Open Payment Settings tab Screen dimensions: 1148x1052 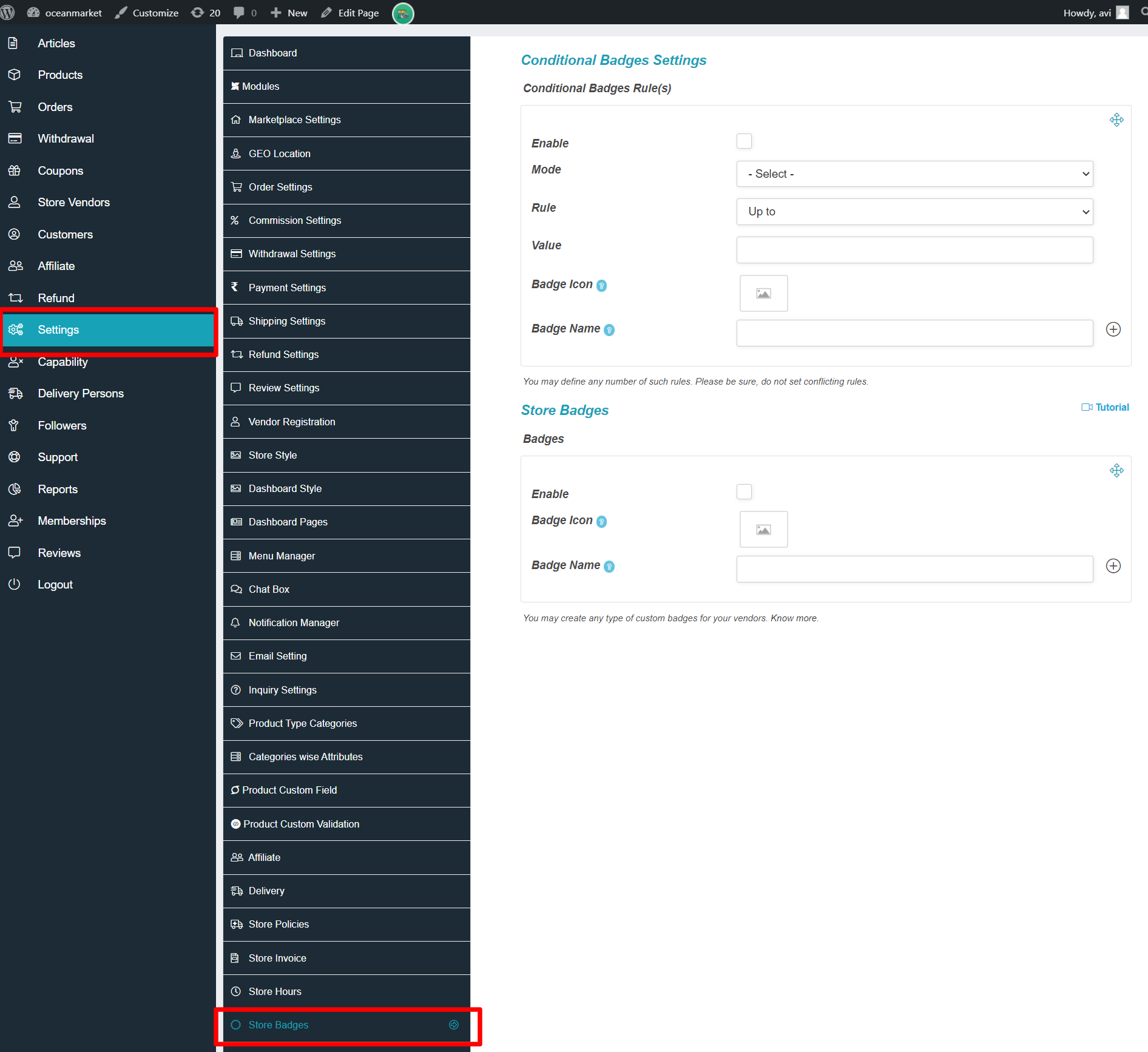[x=346, y=288]
